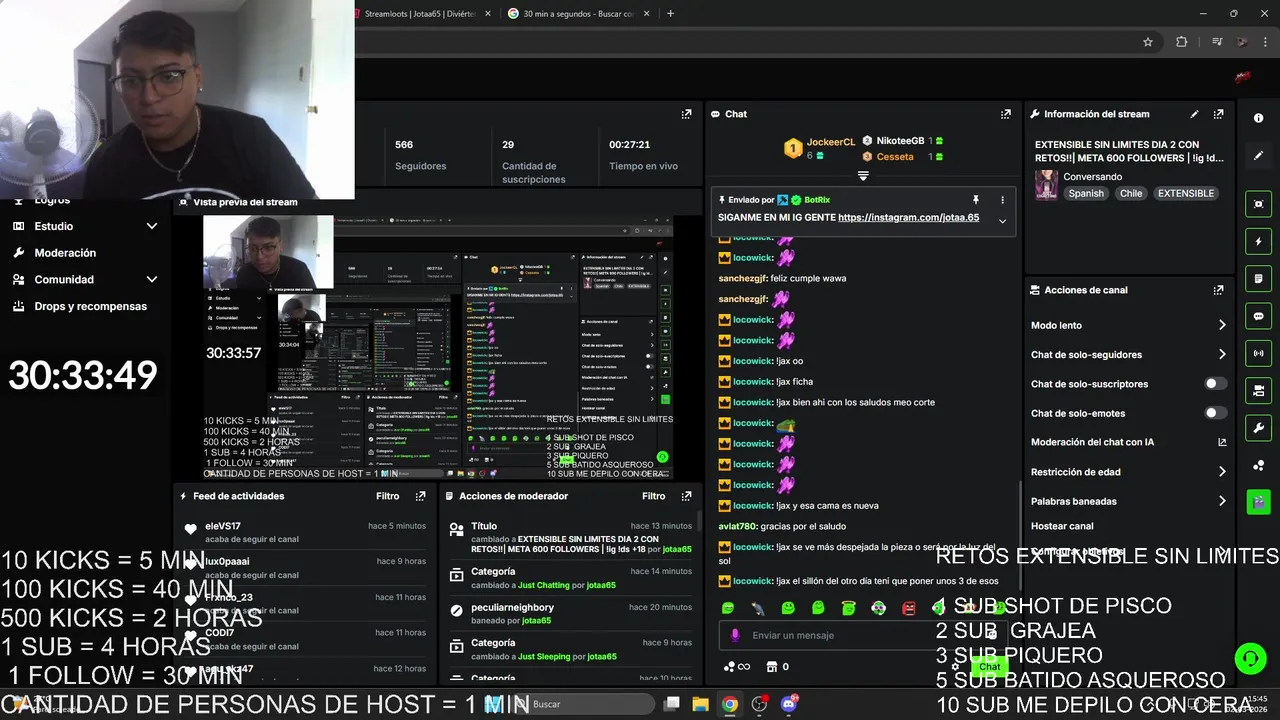The height and width of the screenshot is (720, 1280).
Task: Click the green clapperboard clip icon in sidebar
Action: click(x=1258, y=501)
